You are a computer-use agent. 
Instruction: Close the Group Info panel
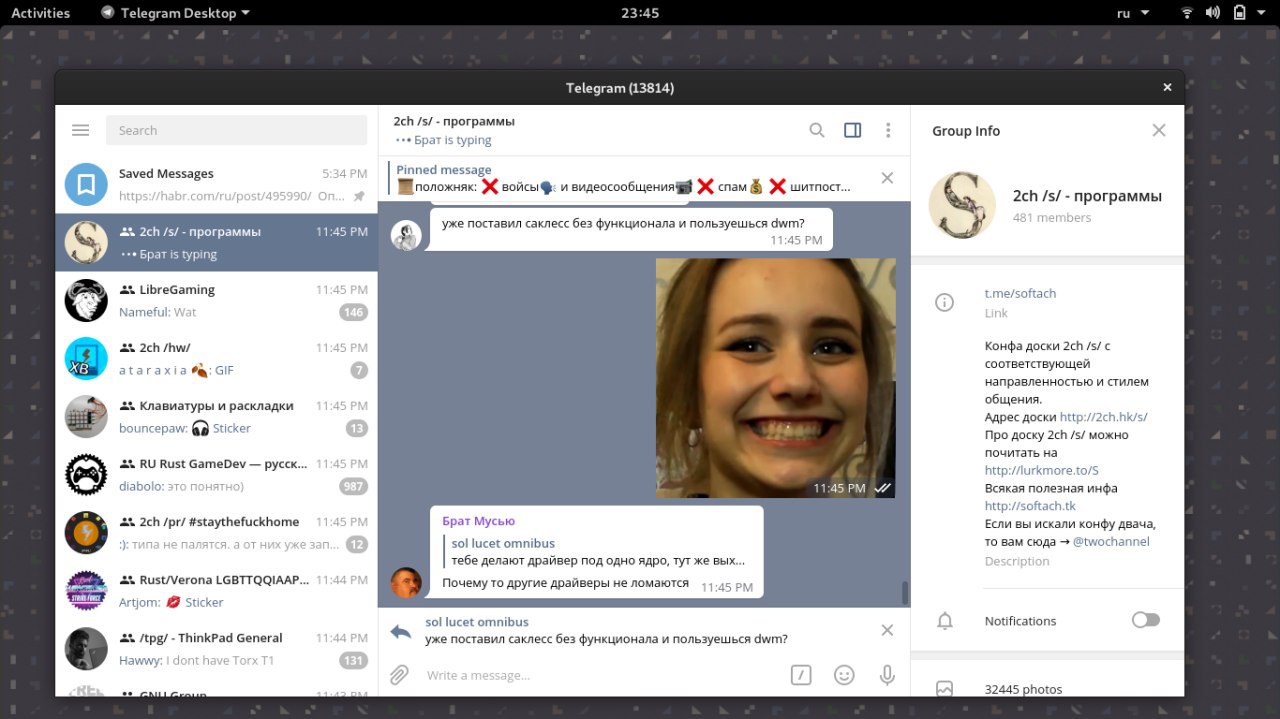click(x=1159, y=130)
